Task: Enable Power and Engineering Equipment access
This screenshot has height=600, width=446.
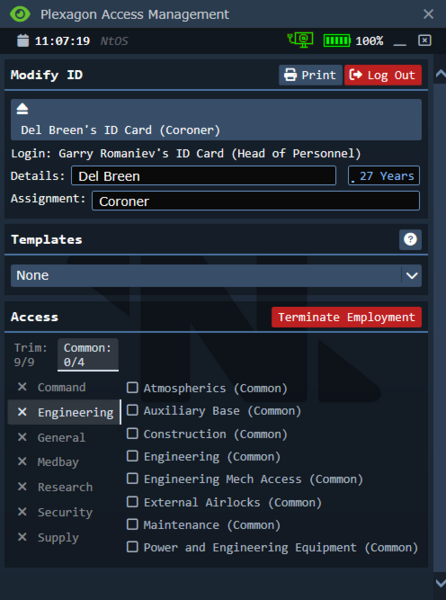Action: point(132,547)
